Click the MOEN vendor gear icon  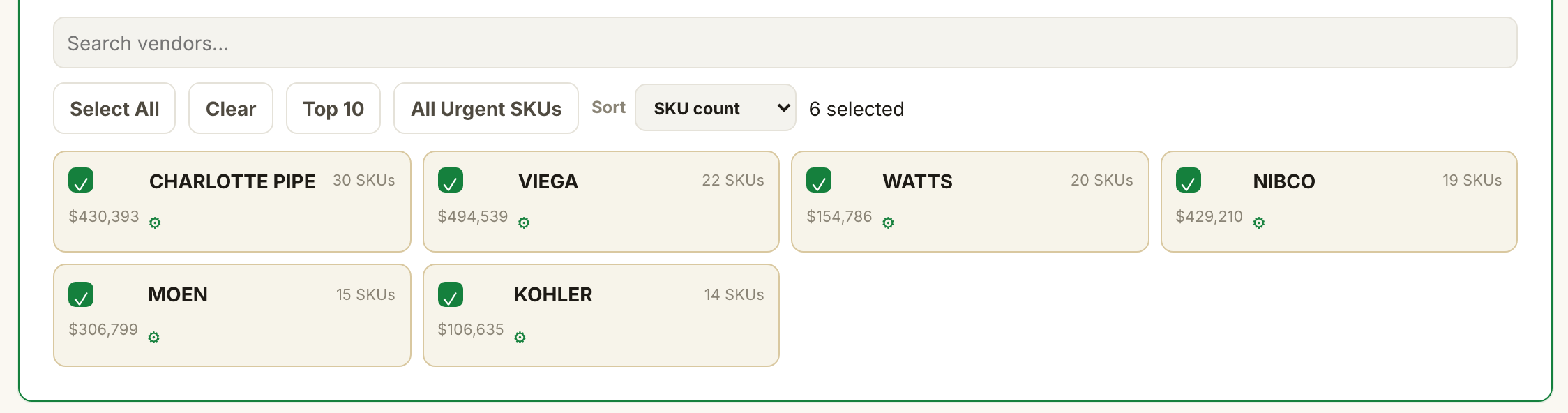pos(153,337)
